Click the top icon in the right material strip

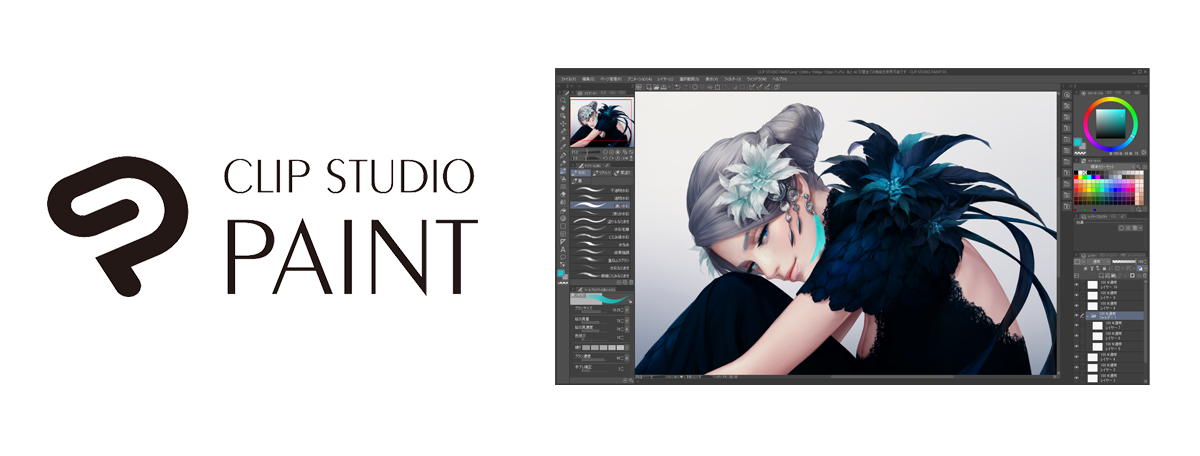pyautogui.click(x=1066, y=94)
